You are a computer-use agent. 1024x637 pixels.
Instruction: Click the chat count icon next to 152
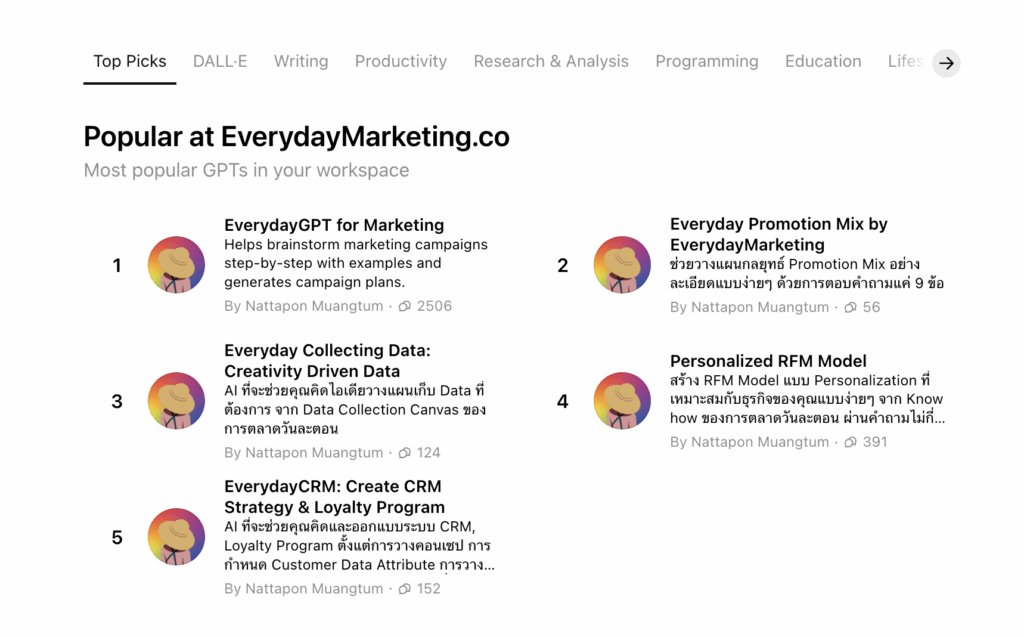pyautogui.click(x=405, y=589)
